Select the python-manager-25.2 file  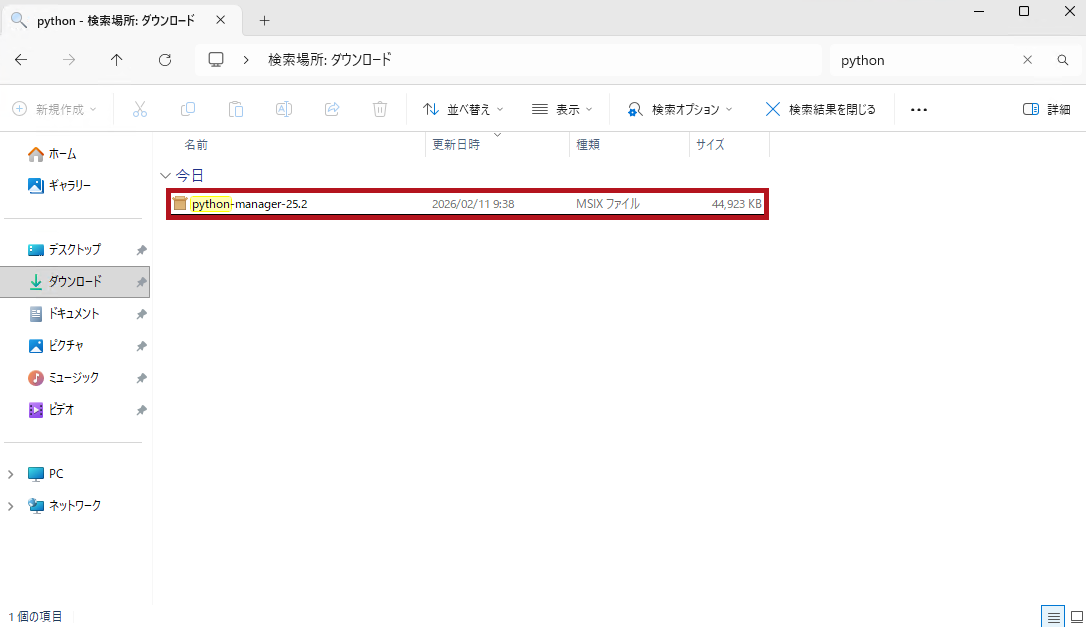[x=256, y=204]
